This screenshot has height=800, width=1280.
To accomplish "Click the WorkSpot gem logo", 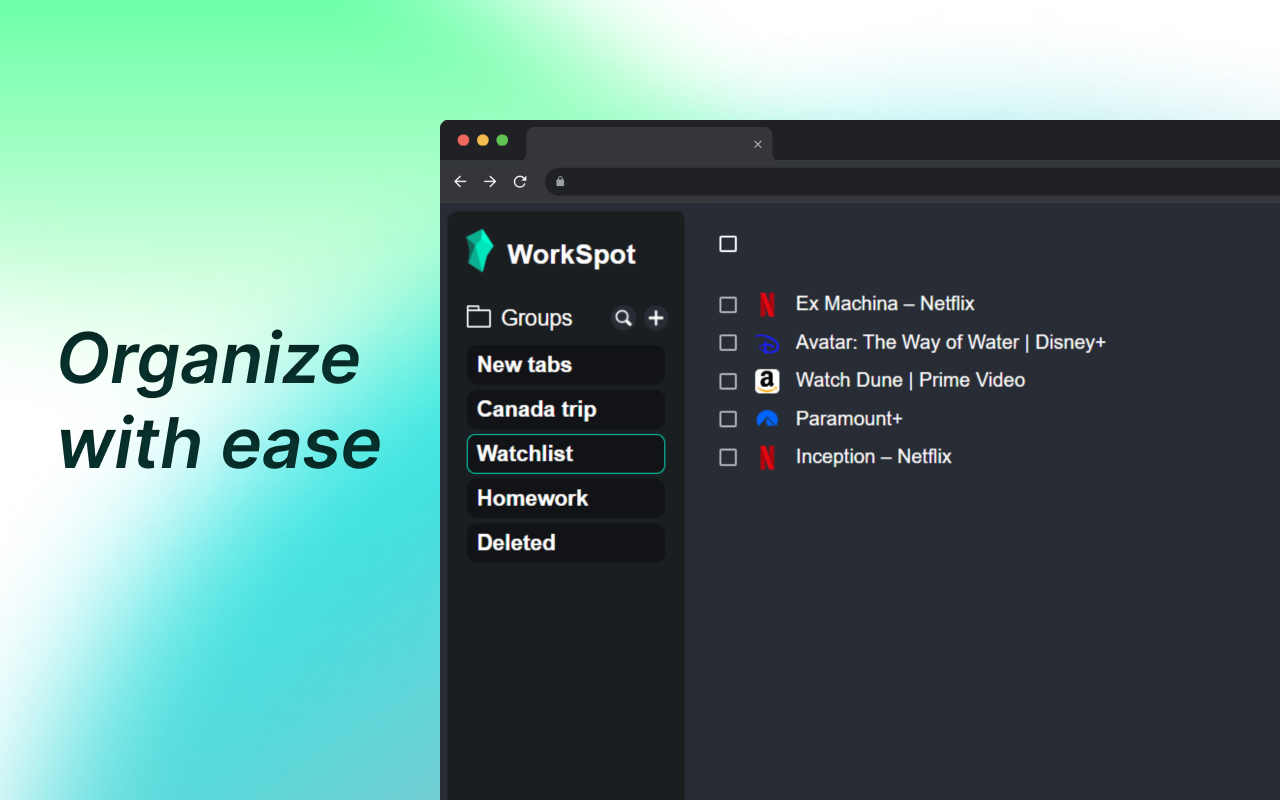I will pyautogui.click(x=480, y=251).
